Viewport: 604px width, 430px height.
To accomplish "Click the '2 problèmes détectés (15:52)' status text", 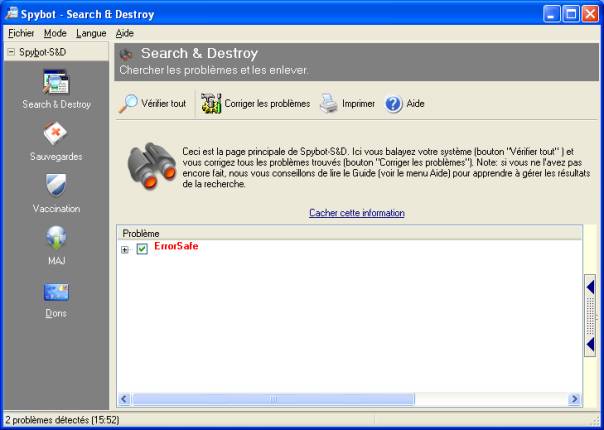I will 62,420.
